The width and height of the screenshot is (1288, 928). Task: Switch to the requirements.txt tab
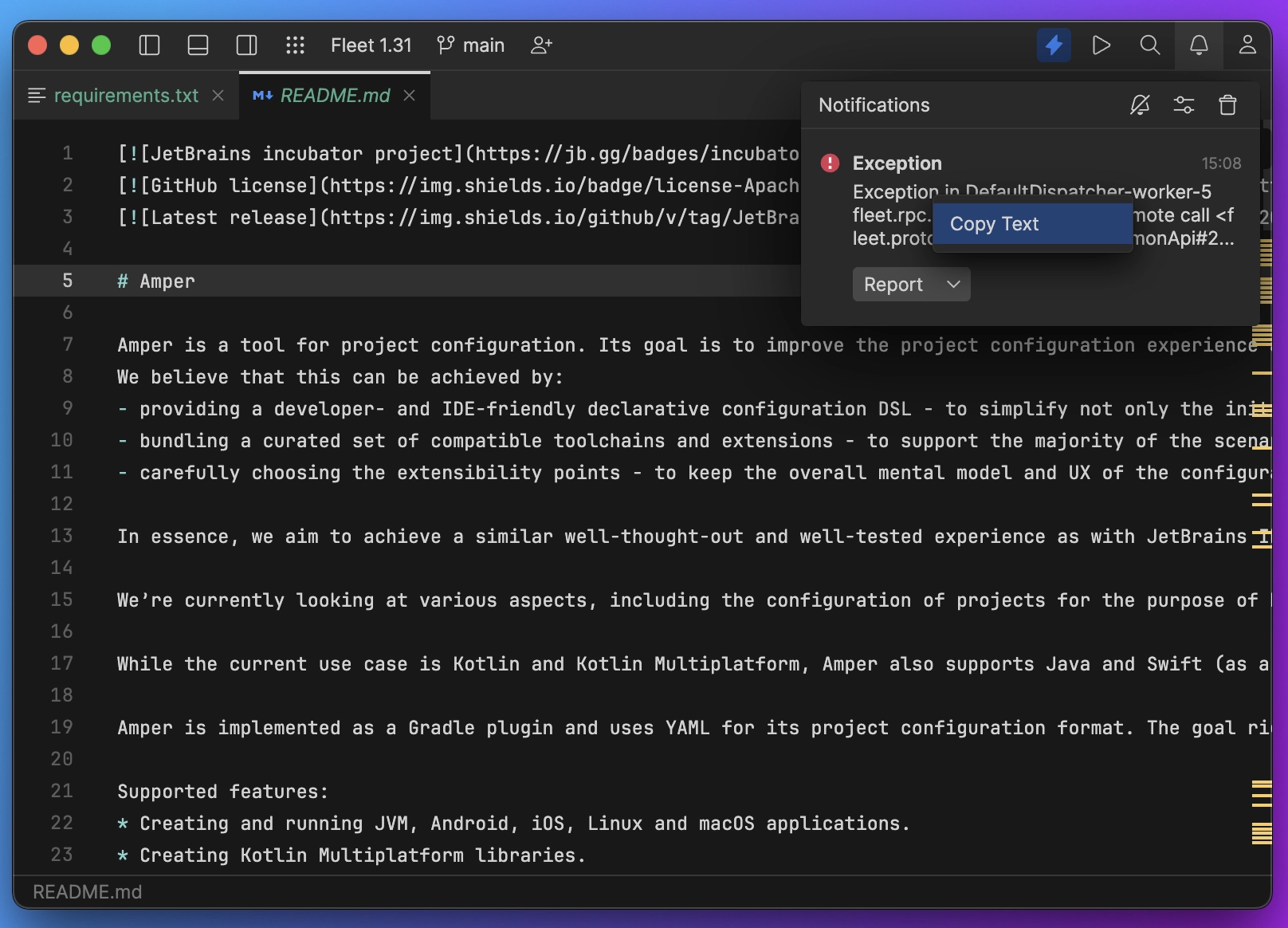(x=126, y=96)
